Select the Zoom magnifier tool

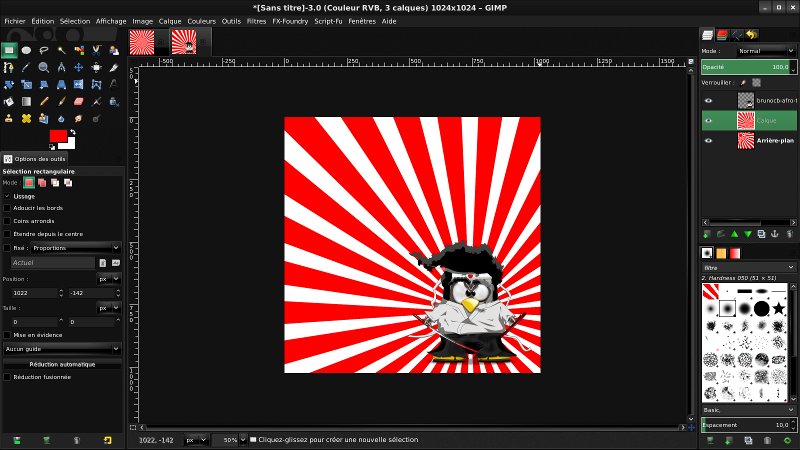(44, 67)
